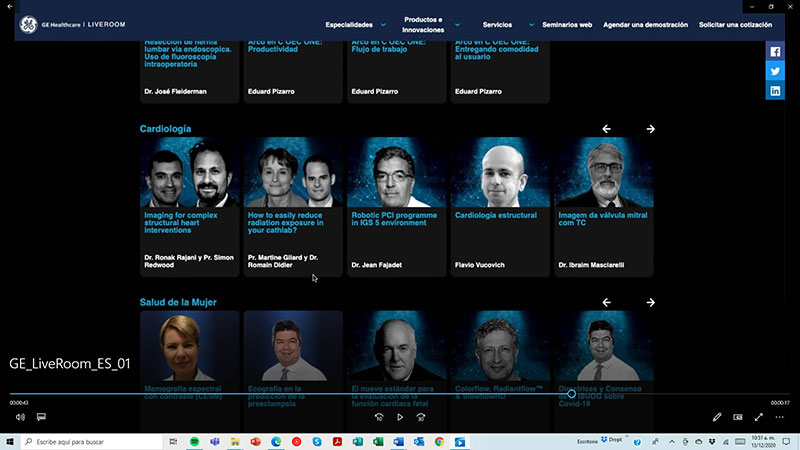800x450 pixels.
Task: Type in Windows search box
Action: (92, 442)
